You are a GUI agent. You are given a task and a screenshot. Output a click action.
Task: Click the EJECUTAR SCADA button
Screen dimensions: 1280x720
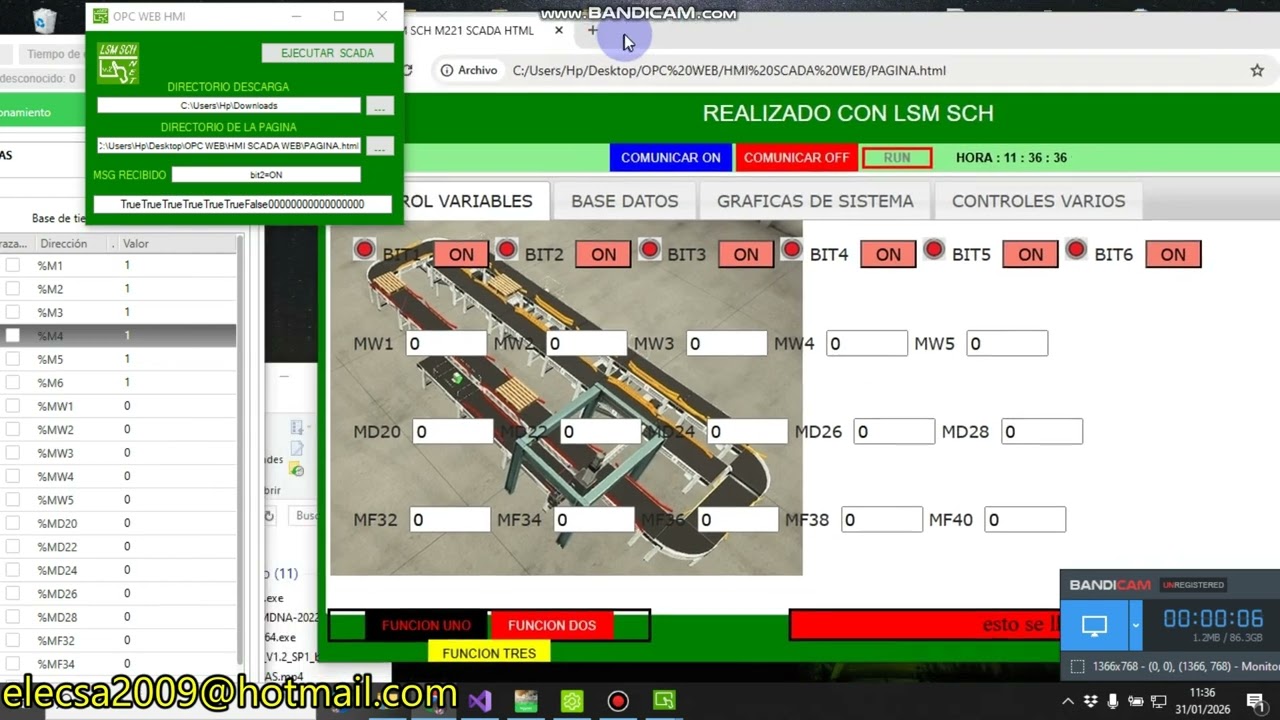pyautogui.click(x=327, y=53)
